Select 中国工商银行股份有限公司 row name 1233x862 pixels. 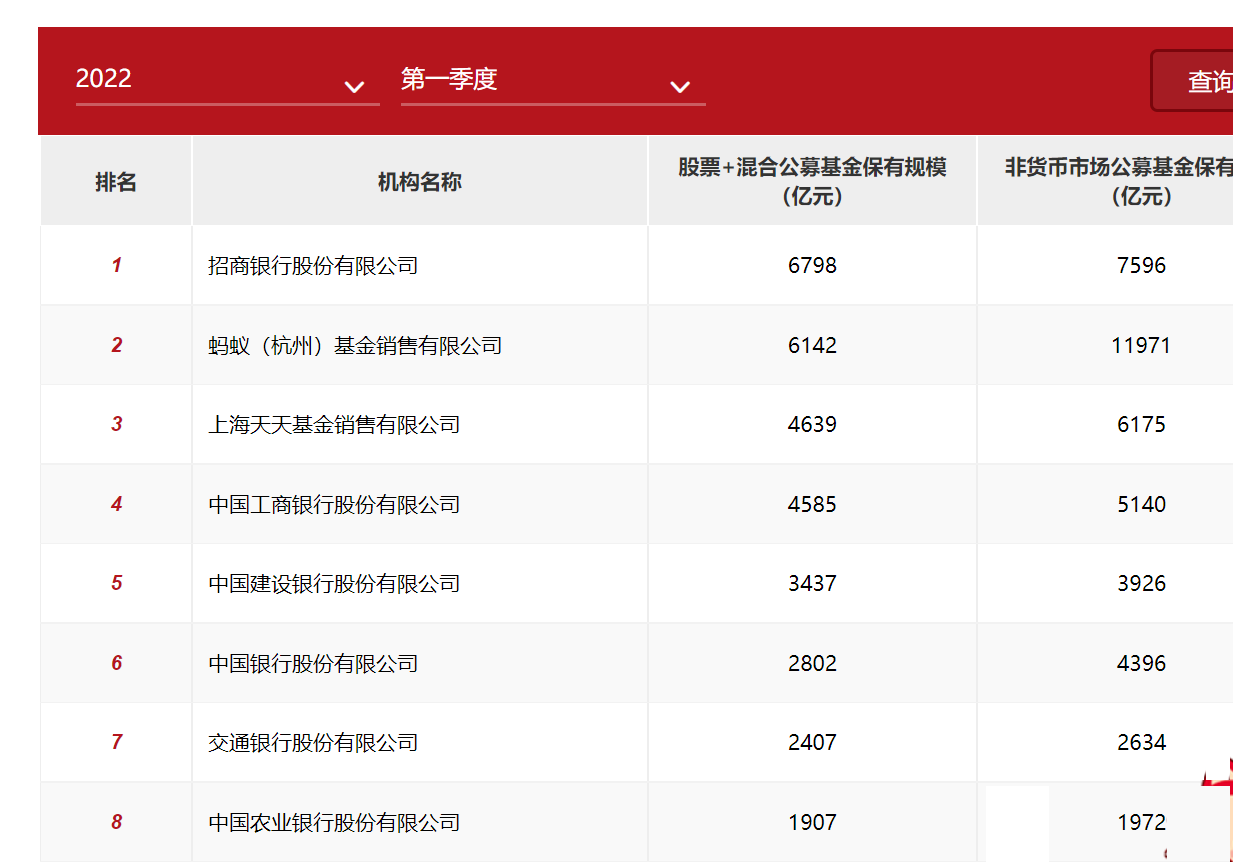click(334, 505)
